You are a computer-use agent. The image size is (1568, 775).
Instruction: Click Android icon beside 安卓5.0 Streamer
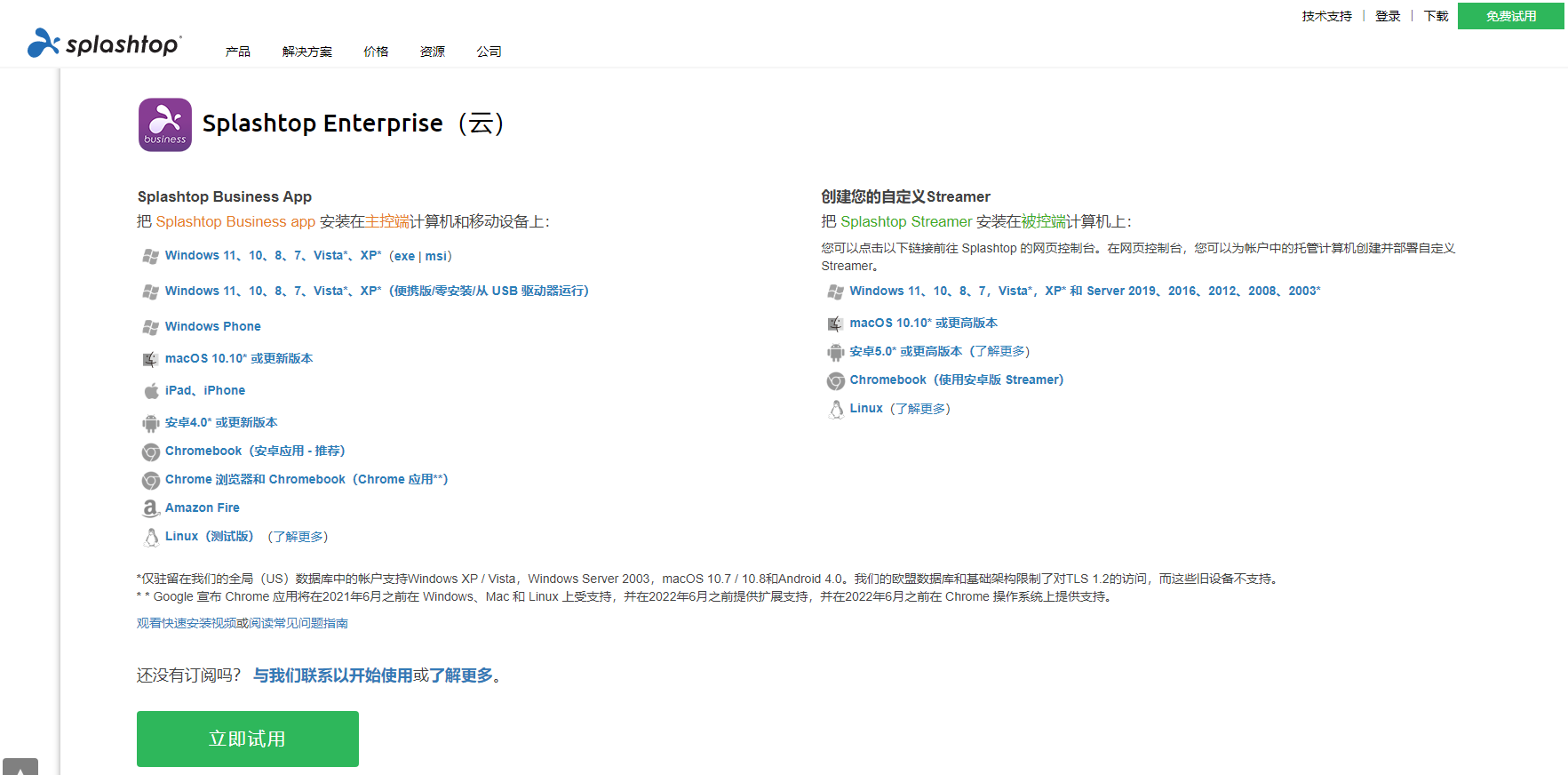click(x=836, y=352)
